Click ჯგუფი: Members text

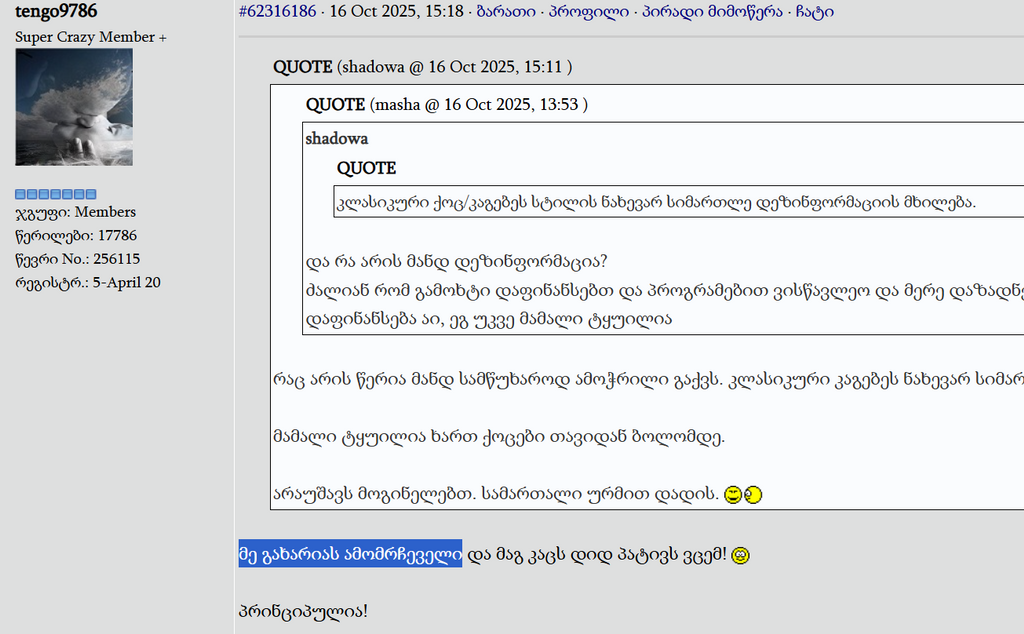76,212
